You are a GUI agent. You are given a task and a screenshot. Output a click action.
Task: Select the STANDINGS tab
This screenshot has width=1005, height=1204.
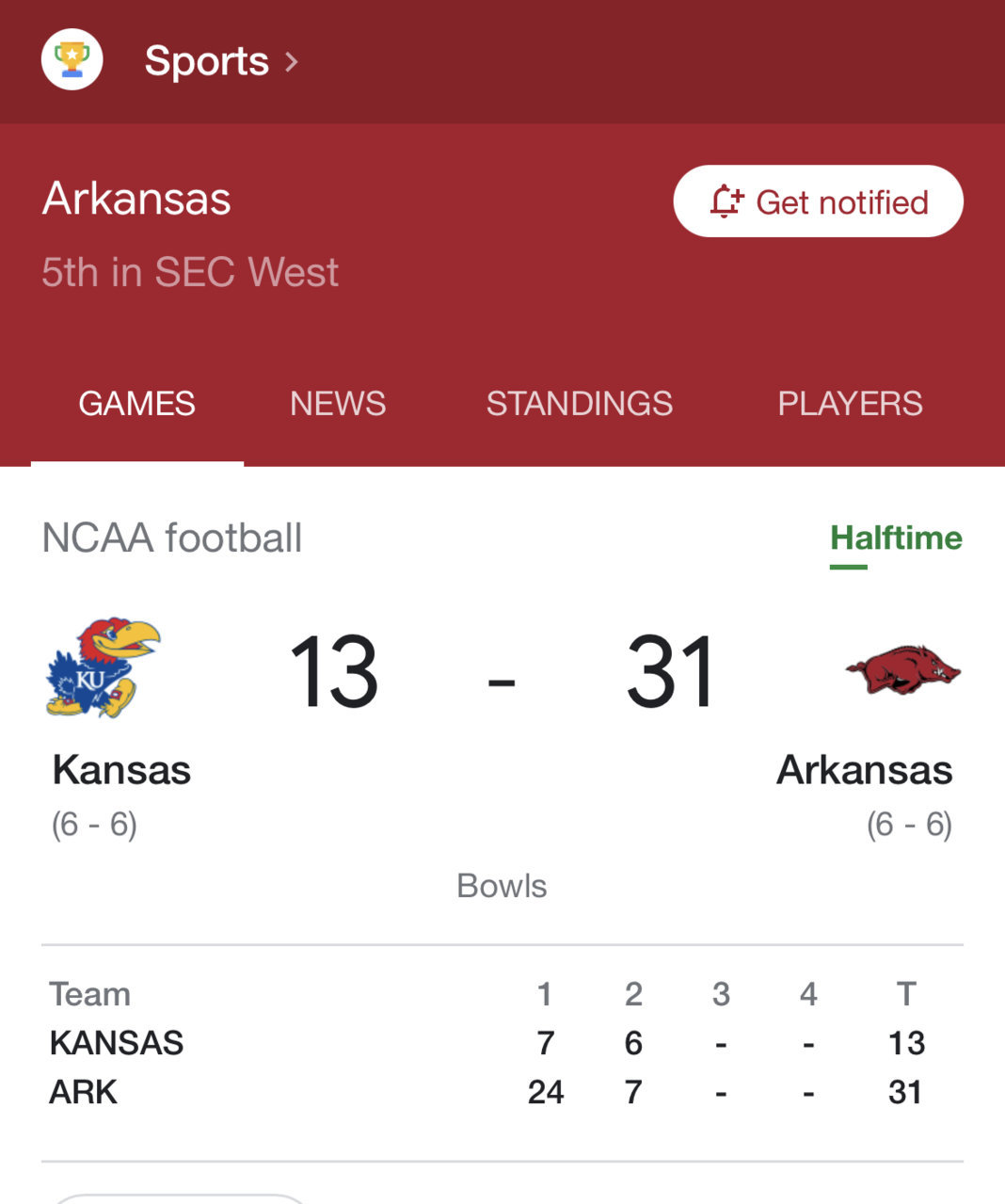[x=580, y=404]
